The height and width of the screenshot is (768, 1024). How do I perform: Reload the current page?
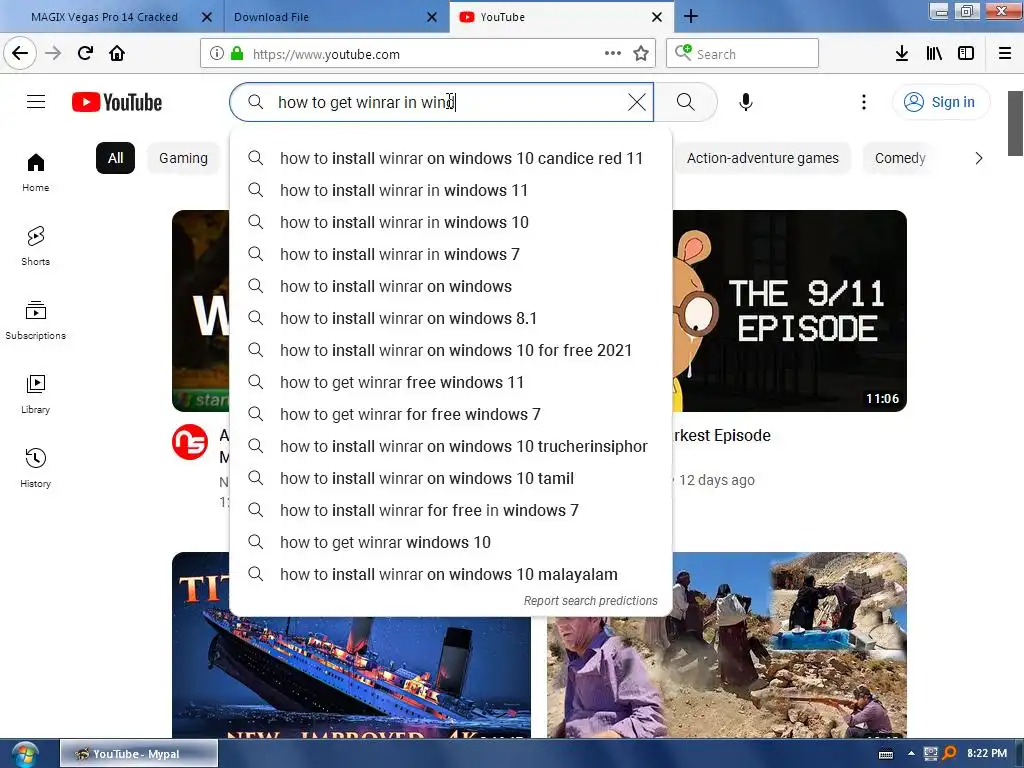click(85, 53)
